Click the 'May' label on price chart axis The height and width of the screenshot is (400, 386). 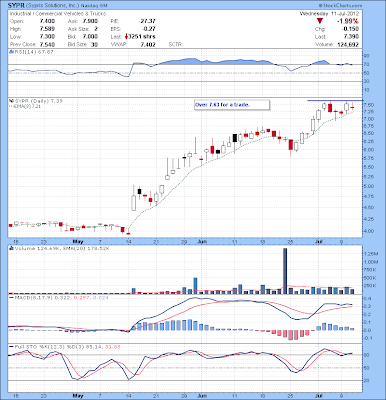77,241
